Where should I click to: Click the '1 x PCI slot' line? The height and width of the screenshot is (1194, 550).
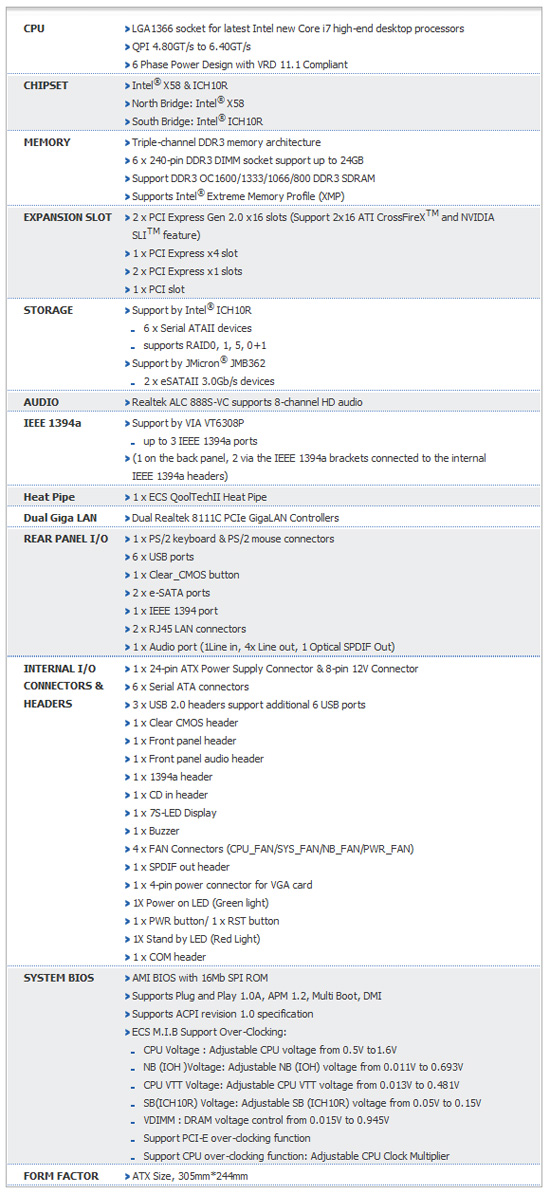(158, 289)
